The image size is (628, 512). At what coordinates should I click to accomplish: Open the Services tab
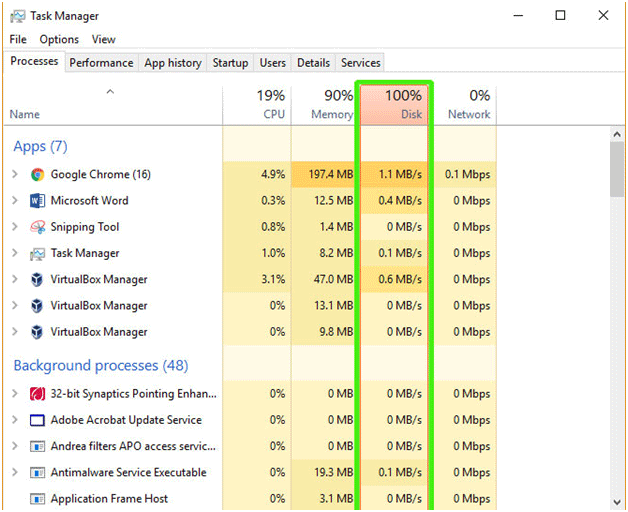(360, 63)
